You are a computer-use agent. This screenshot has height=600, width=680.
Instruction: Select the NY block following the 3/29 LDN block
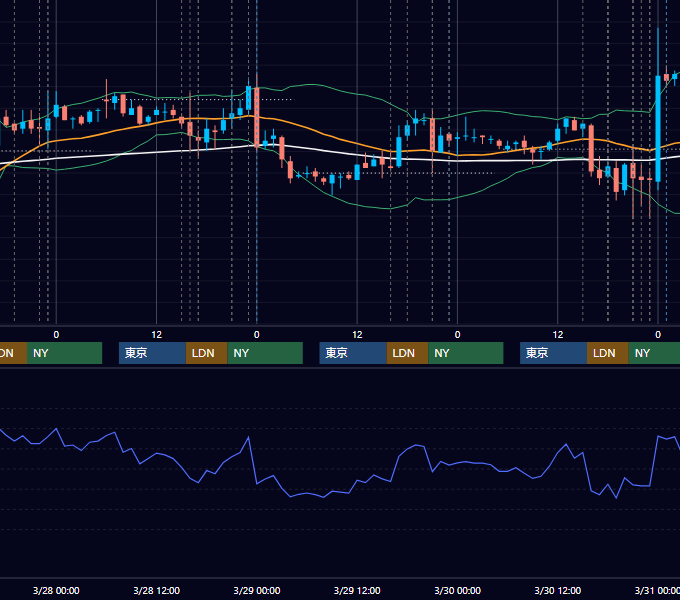[x=466, y=353]
